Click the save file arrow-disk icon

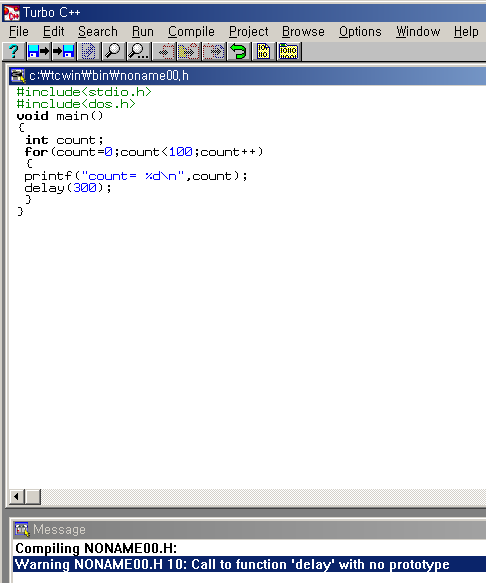click(x=63, y=51)
